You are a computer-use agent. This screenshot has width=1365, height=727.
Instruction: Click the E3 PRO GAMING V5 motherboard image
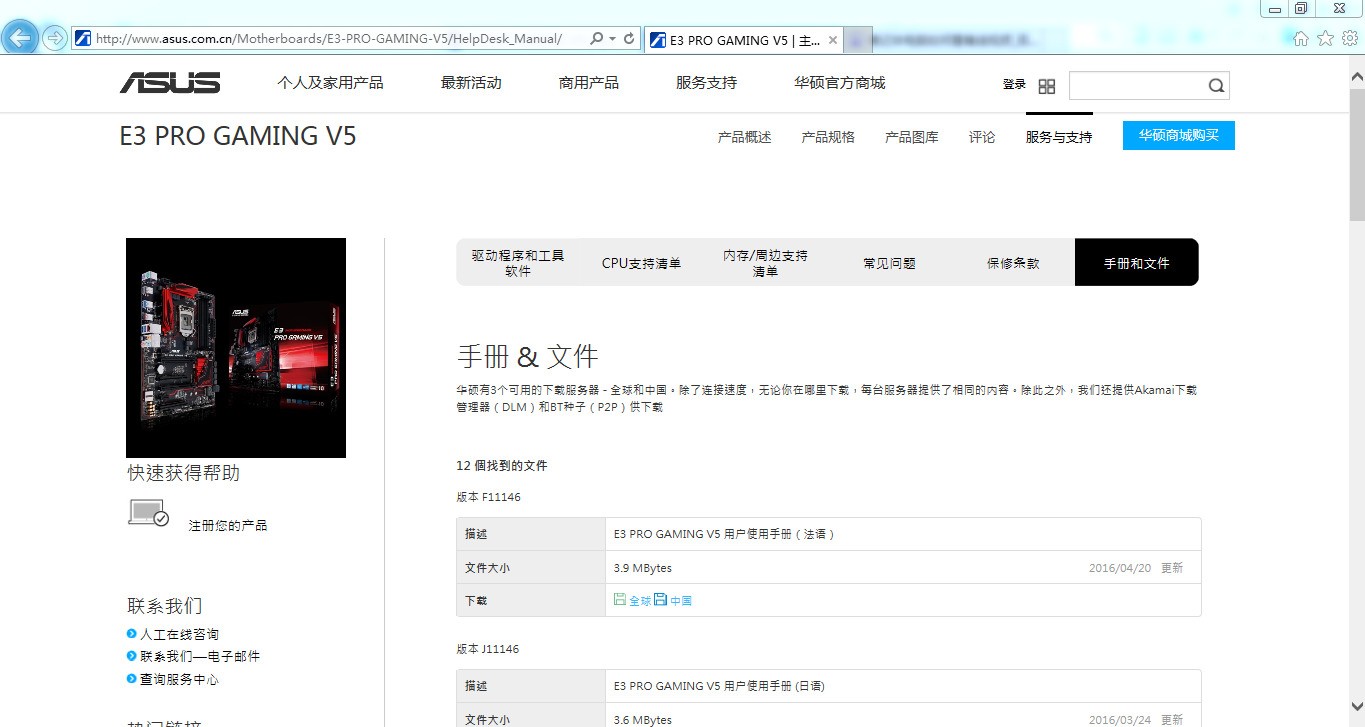[236, 348]
